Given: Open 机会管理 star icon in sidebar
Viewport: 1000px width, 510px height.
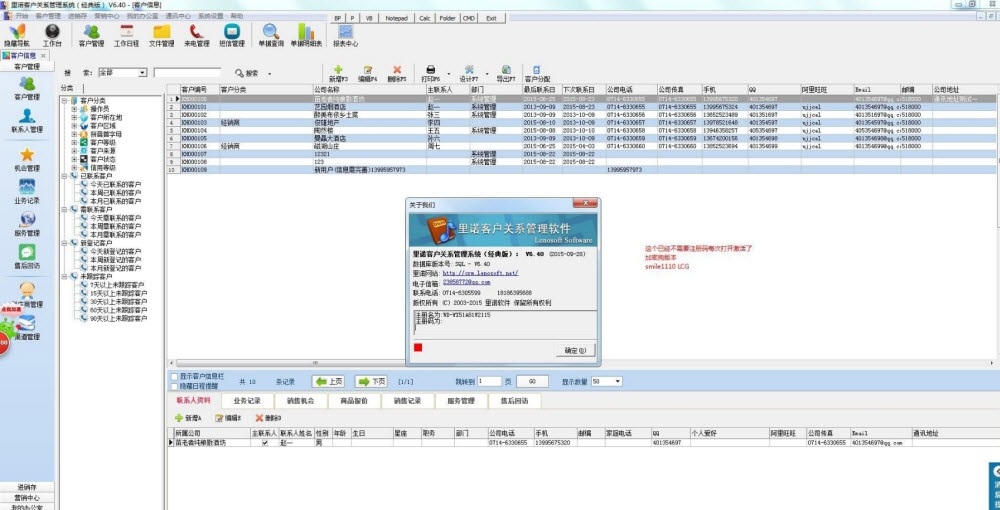Looking at the screenshot, I should [27, 160].
